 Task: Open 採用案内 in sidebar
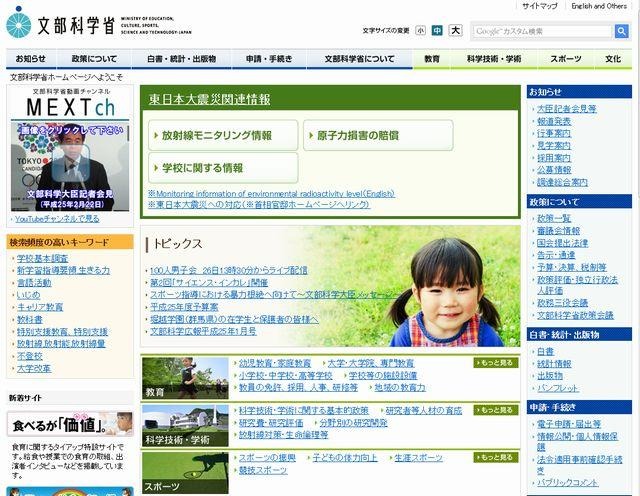pos(554,158)
